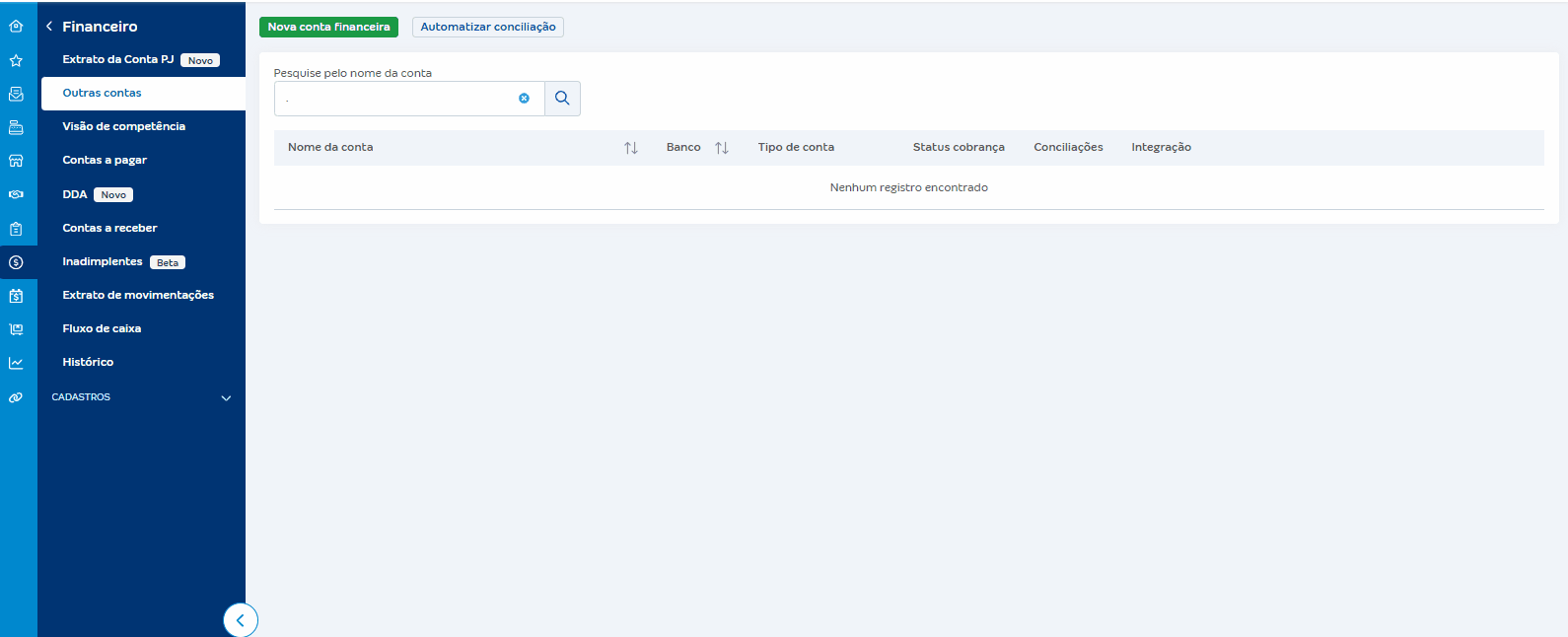
Task: Click the store icon in the left rail
Action: [x=16, y=161]
